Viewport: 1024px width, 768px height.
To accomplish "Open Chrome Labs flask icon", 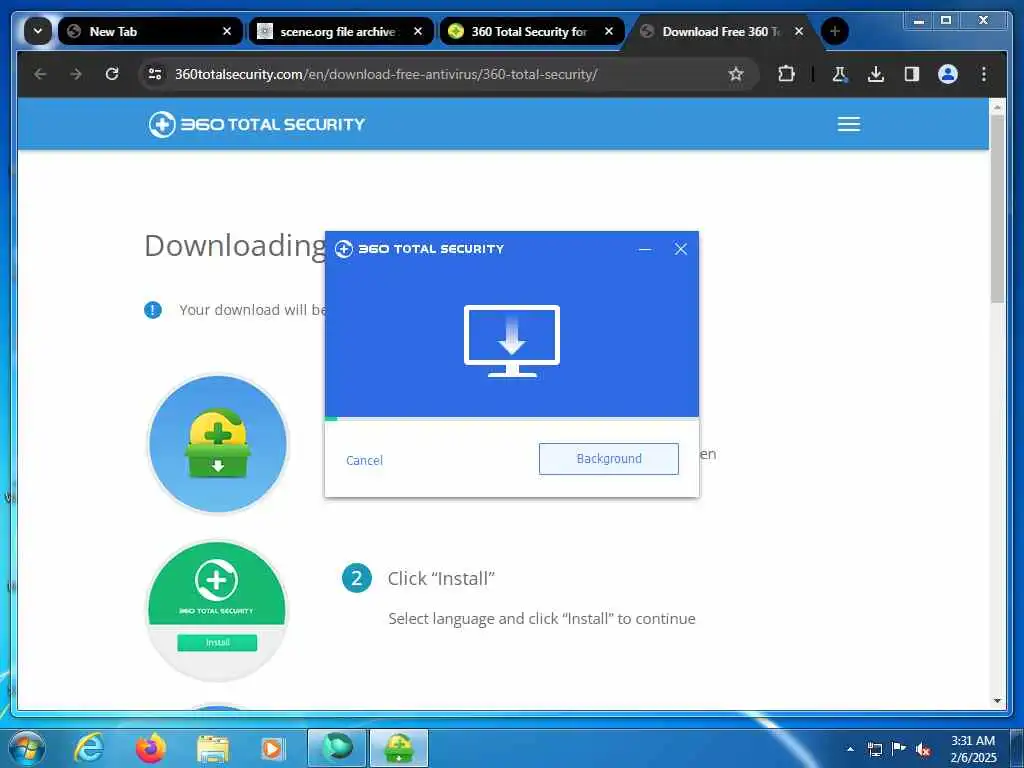I will (840, 74).
